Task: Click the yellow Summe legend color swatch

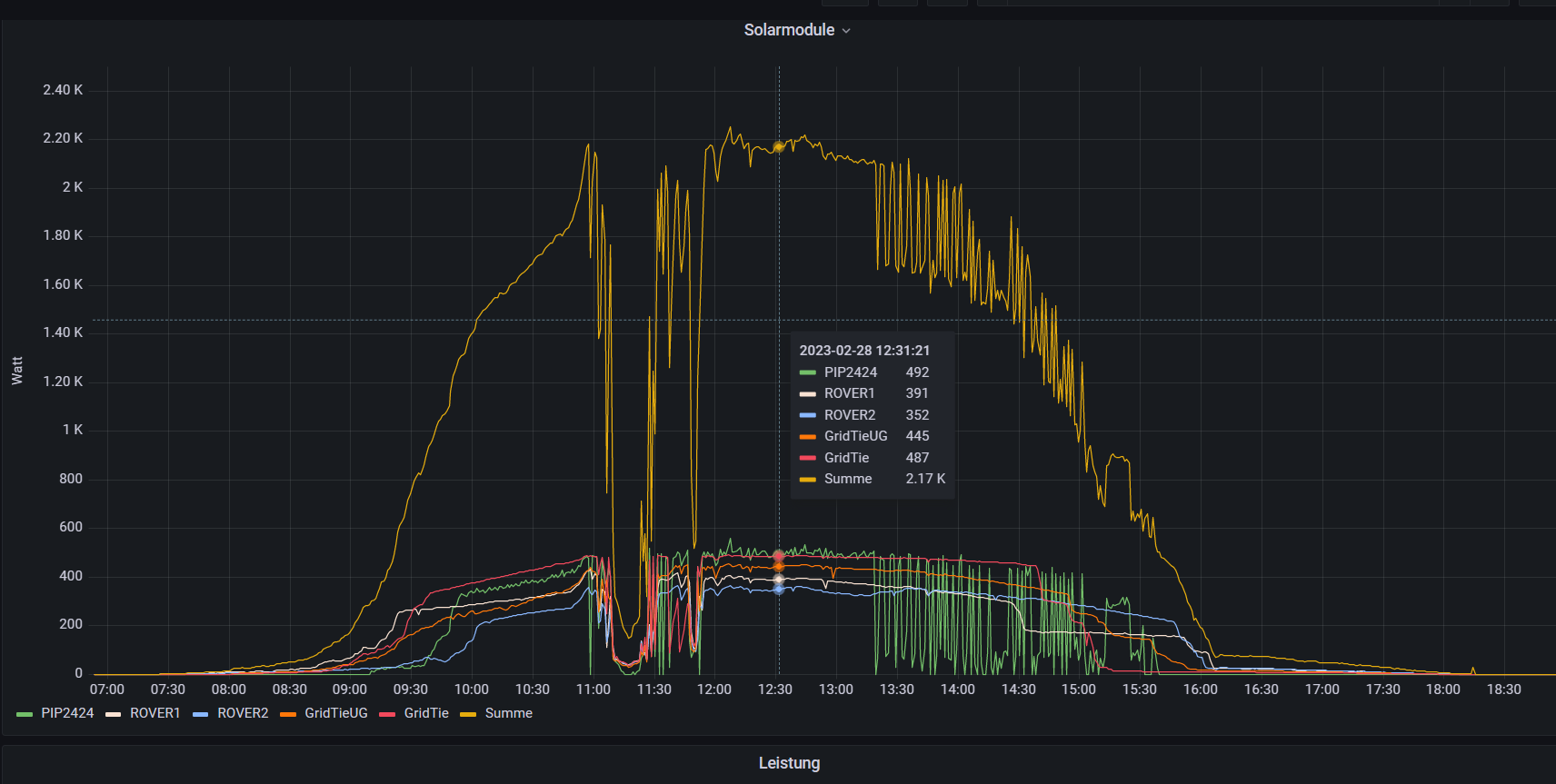Action: coord(468,714)
